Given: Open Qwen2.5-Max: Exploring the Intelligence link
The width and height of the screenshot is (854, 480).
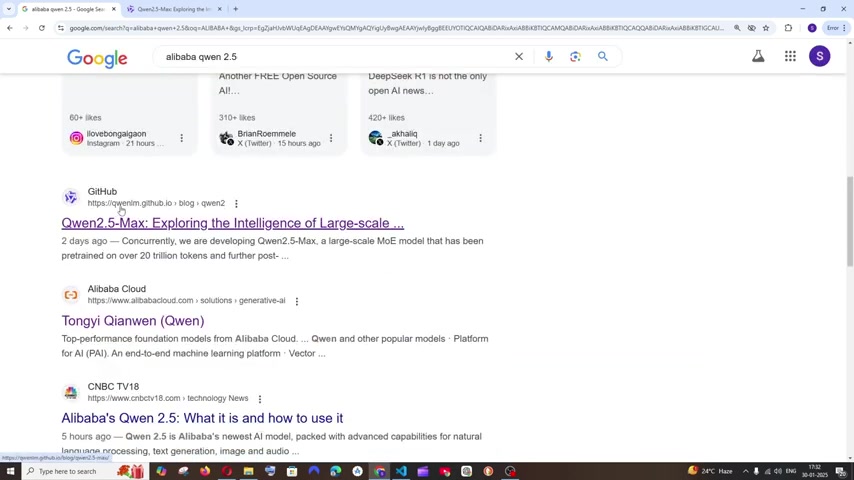Looking at the screenshot, I should click(x=233, y=223).
